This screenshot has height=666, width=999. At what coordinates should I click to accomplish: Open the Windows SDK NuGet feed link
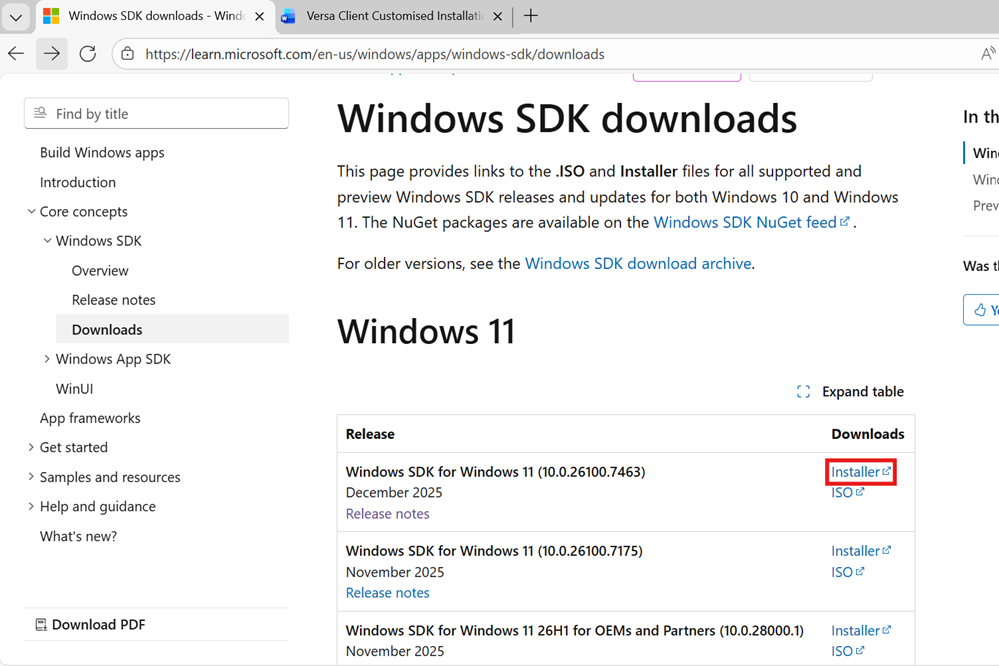tap(752, 222)
